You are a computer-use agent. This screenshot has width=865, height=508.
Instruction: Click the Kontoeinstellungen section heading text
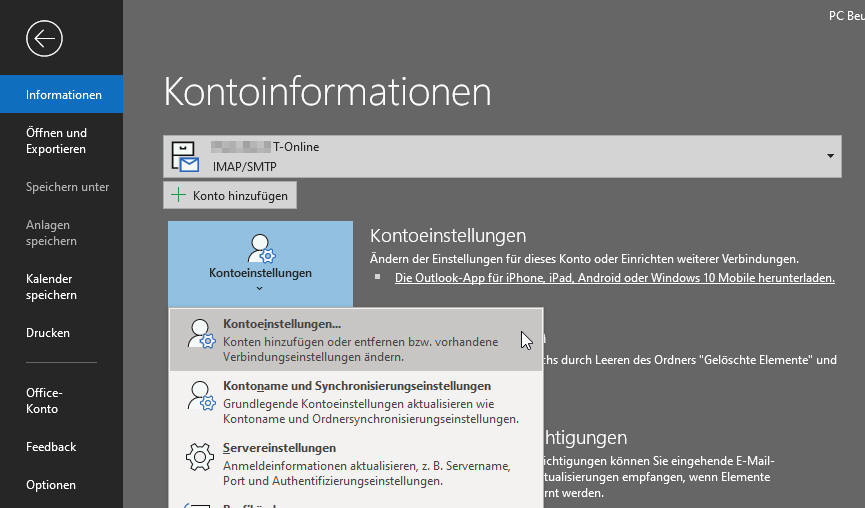tap(448, 236)
